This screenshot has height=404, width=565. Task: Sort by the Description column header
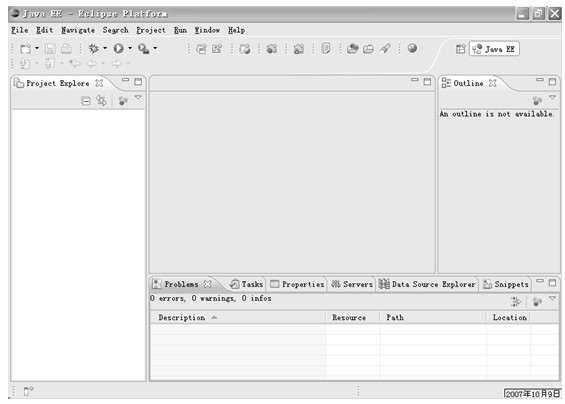click(x=238, y=318)
